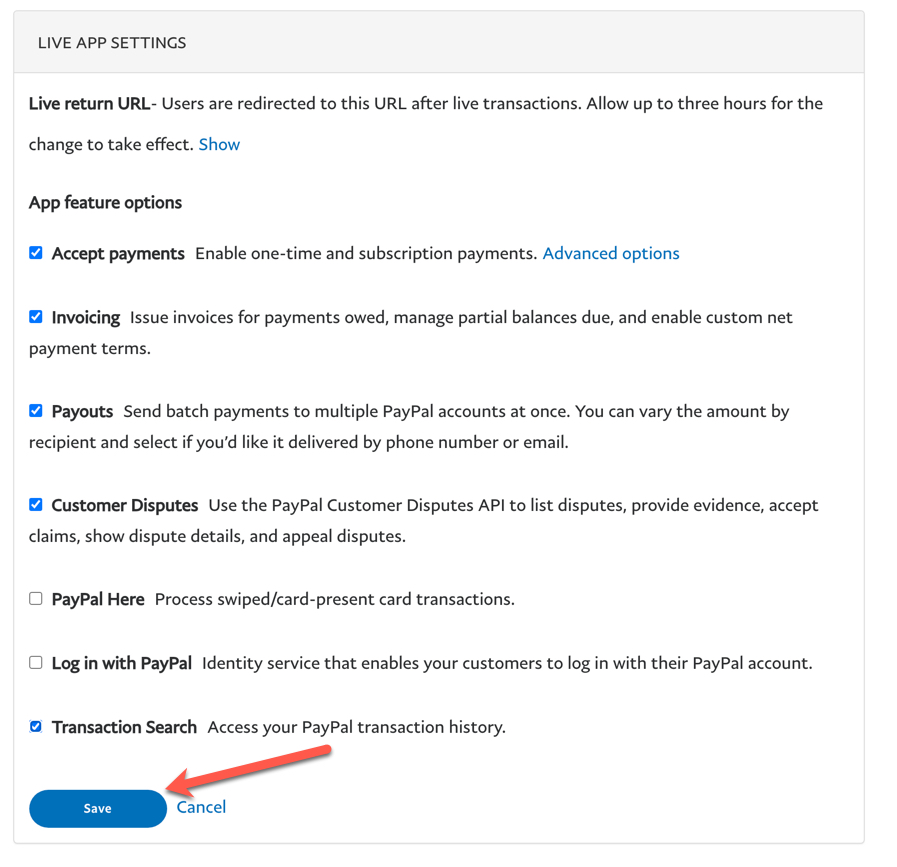Disable the Invoicing feature checkbox
The width and height of the screenshot is (897, 867).
35,316
